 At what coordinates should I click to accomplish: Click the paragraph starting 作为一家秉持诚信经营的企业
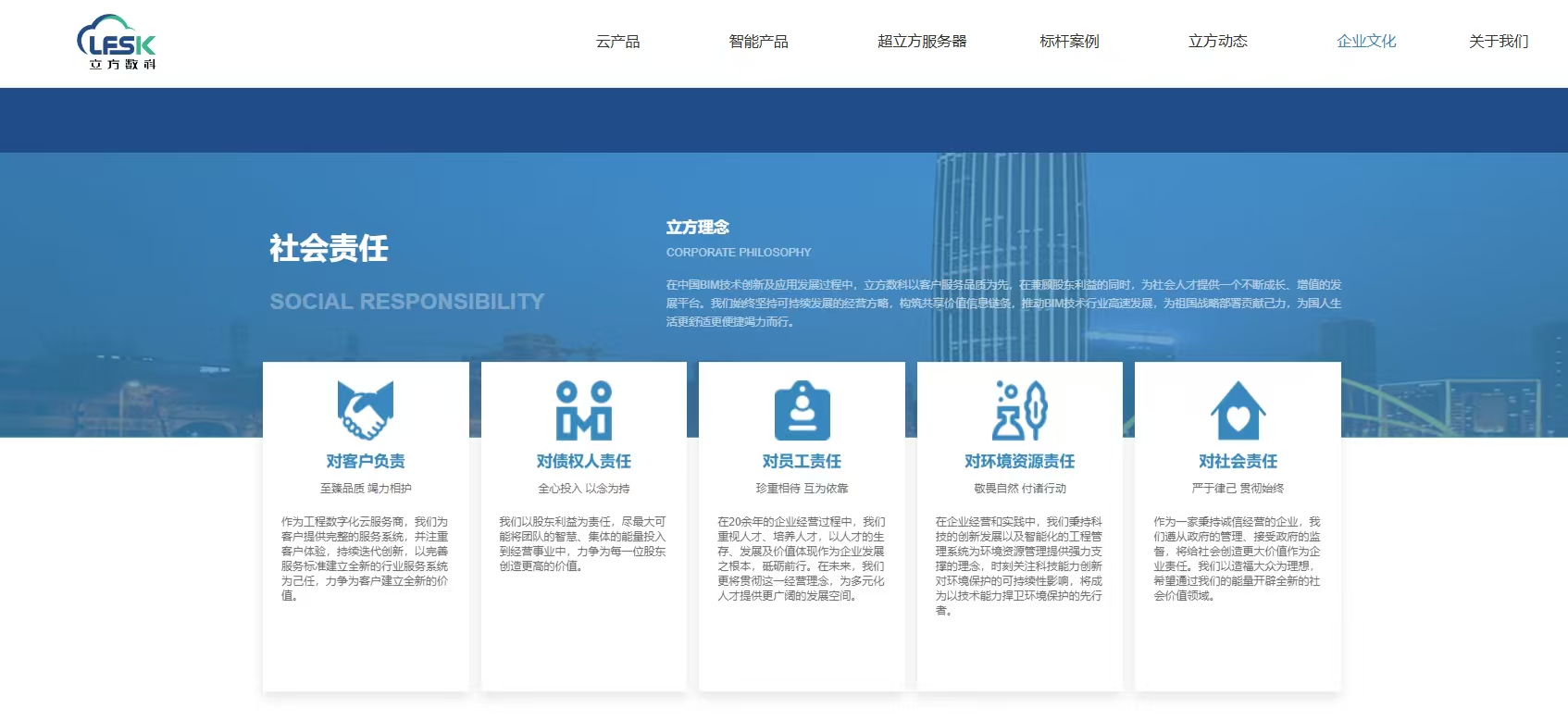pos(1237,559)
